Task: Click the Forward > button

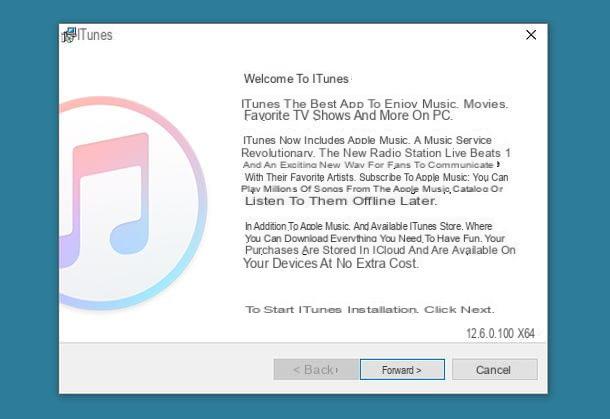Action: [402, 370]
